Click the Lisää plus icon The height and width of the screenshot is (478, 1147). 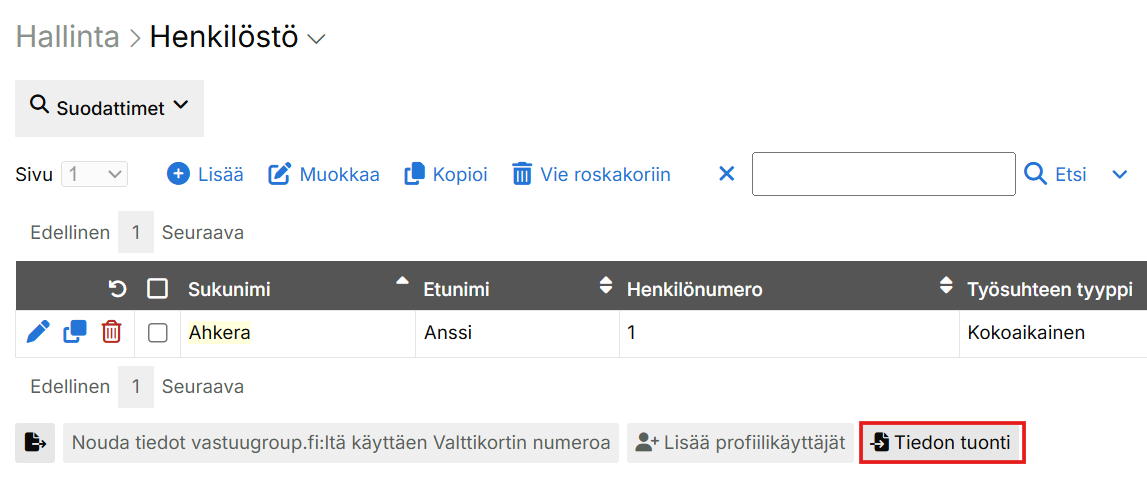[x=178, y=174]
